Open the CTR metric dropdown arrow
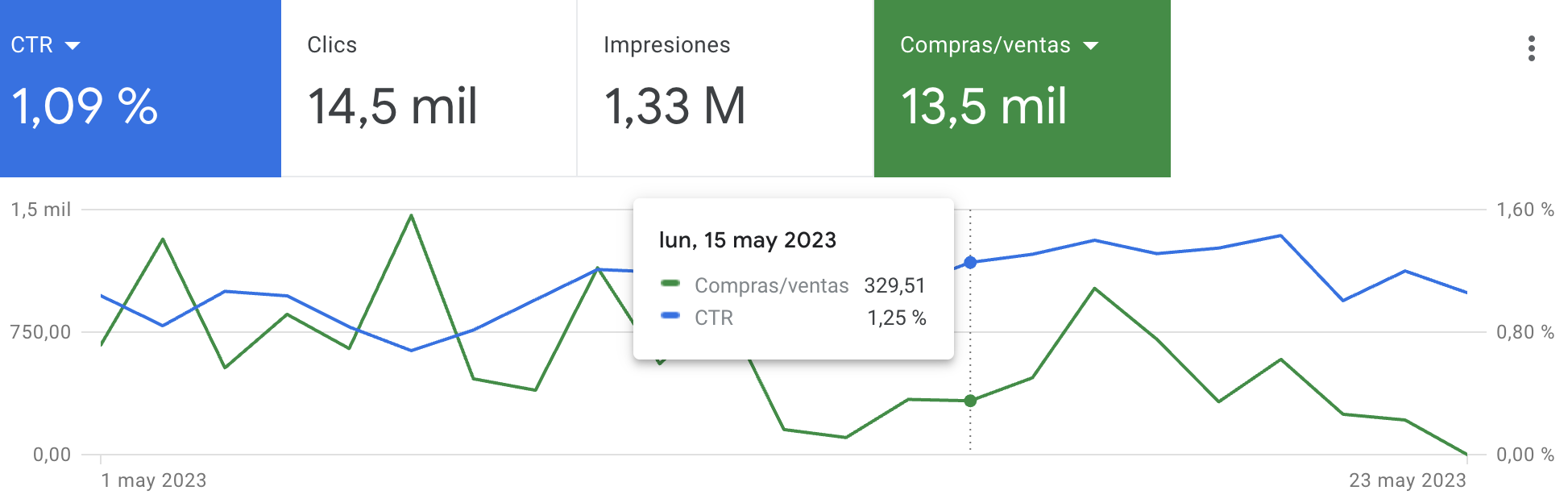This screenshot has width=1568, height=503. [x=73, y=46]
